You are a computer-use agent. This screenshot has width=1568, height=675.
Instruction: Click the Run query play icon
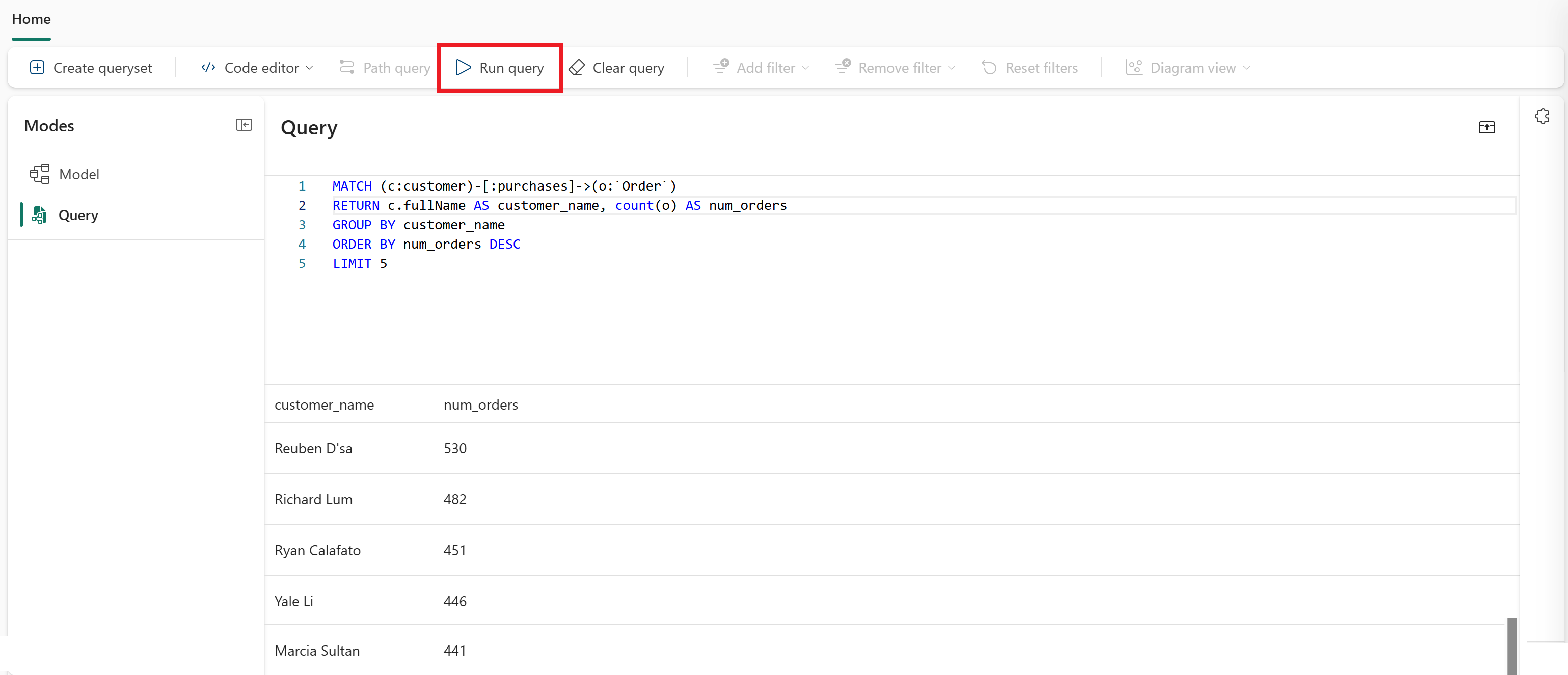[x=463, y=68]
